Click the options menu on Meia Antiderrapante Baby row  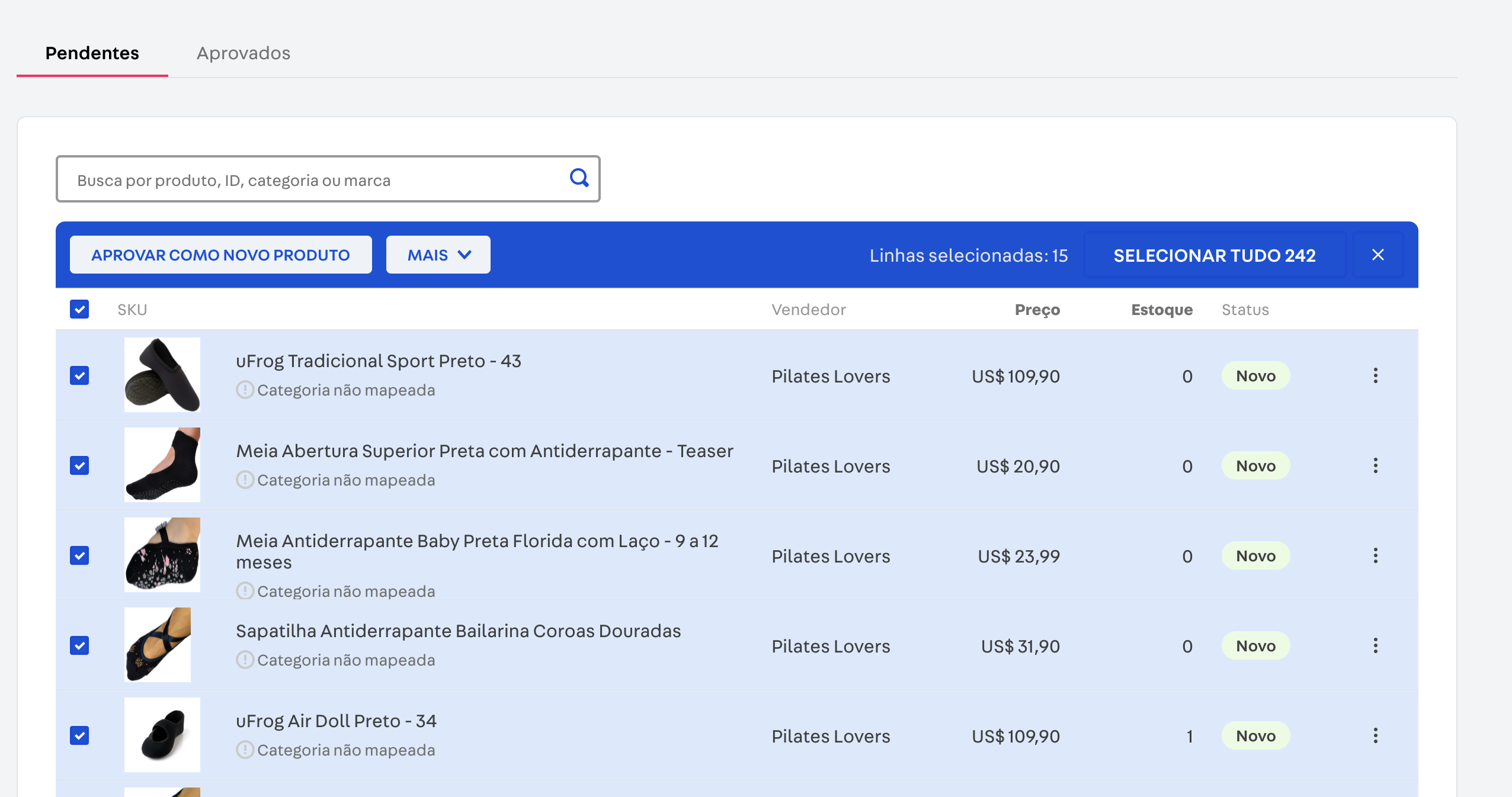pos(1376,555)
